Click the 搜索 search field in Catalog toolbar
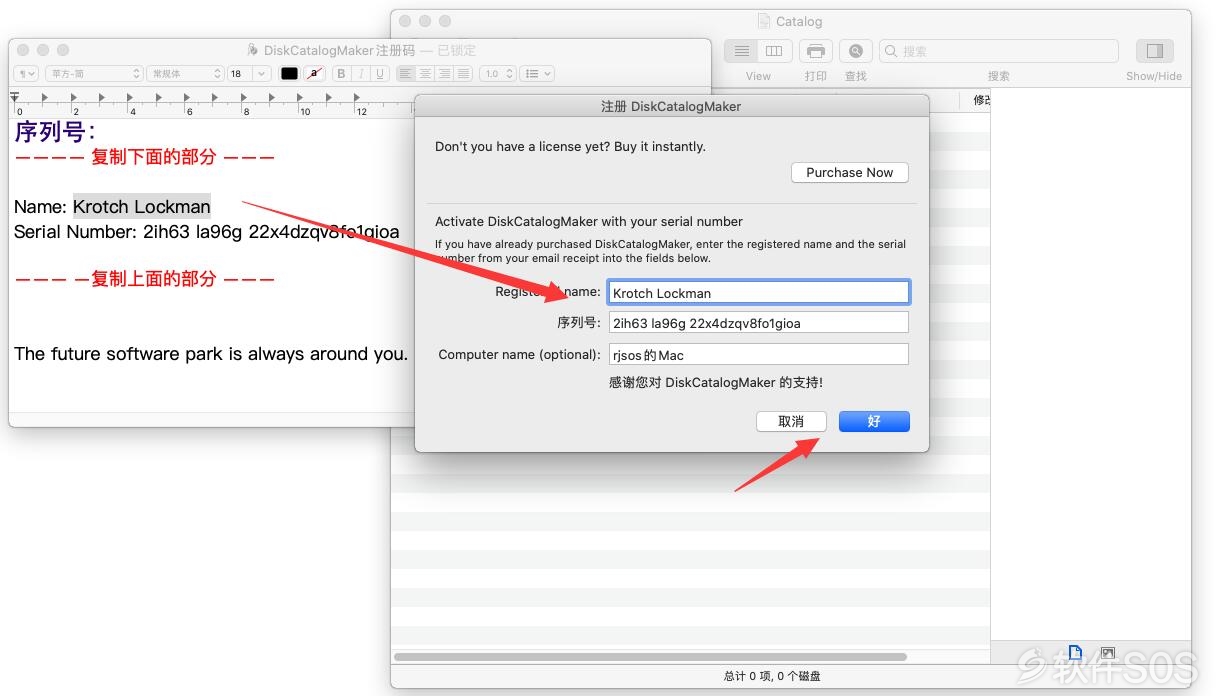Viewport: 1216px width, 696px height. click(x=998, y=51)
